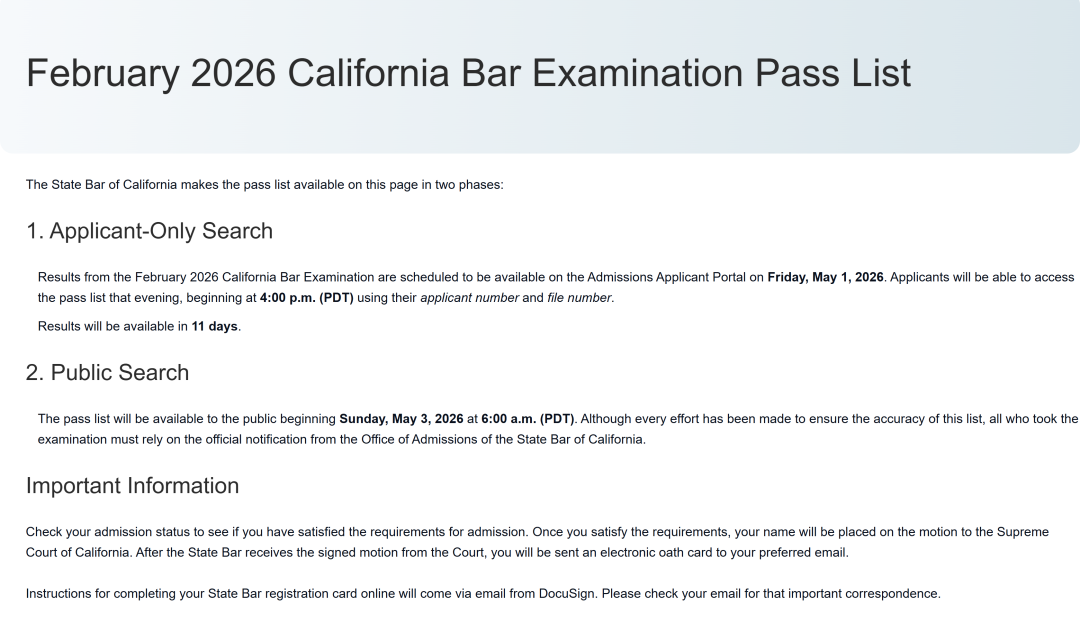This screenshot has height=620, width=1080.
Task: Select the "2. Public Search" heading
Action: tap(107, 373)
